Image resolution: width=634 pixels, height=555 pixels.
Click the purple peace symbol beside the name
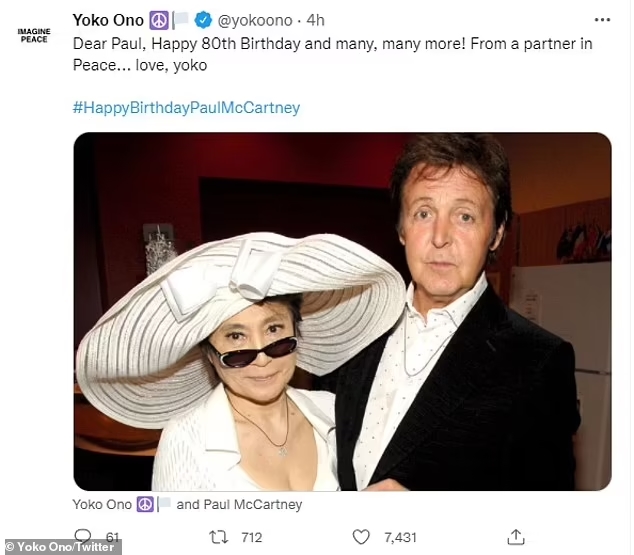coord(158,20)
